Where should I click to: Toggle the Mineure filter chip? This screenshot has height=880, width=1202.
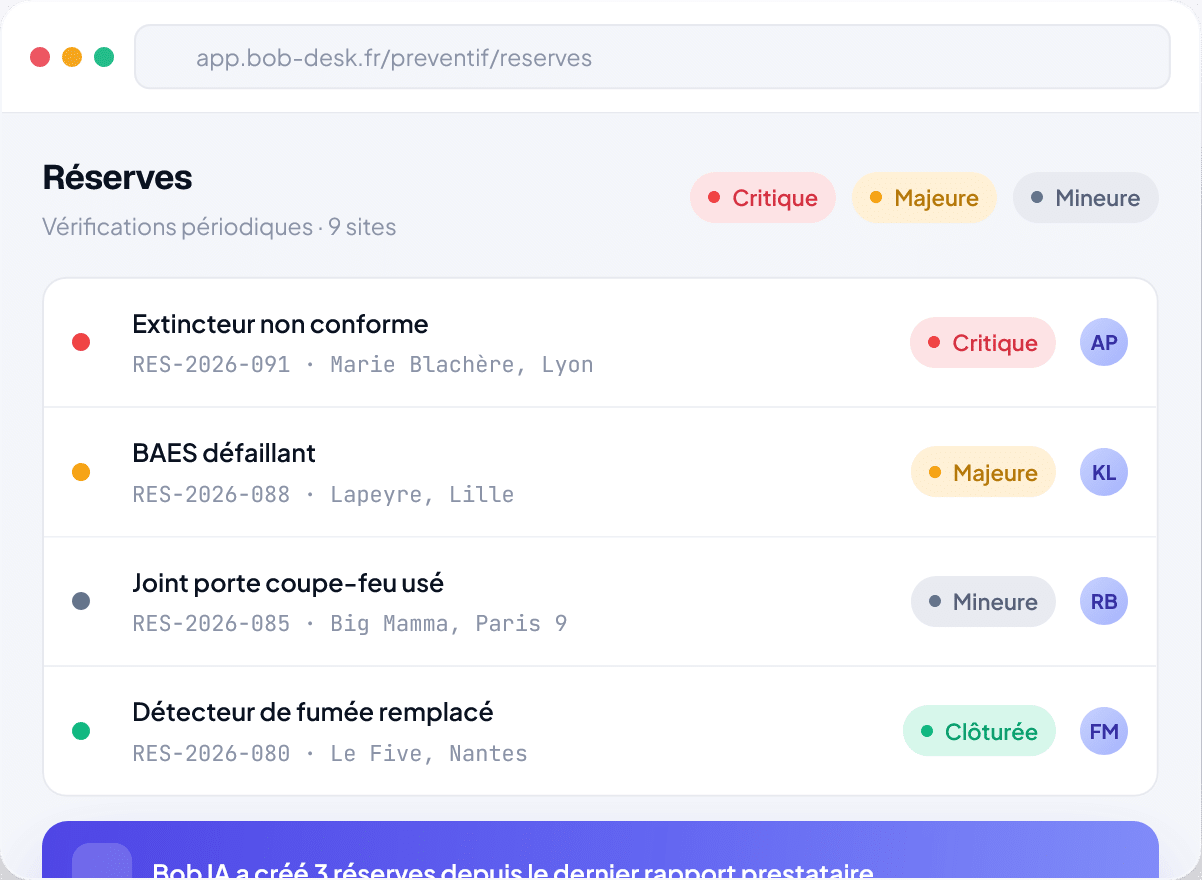tap(1086, 198)
